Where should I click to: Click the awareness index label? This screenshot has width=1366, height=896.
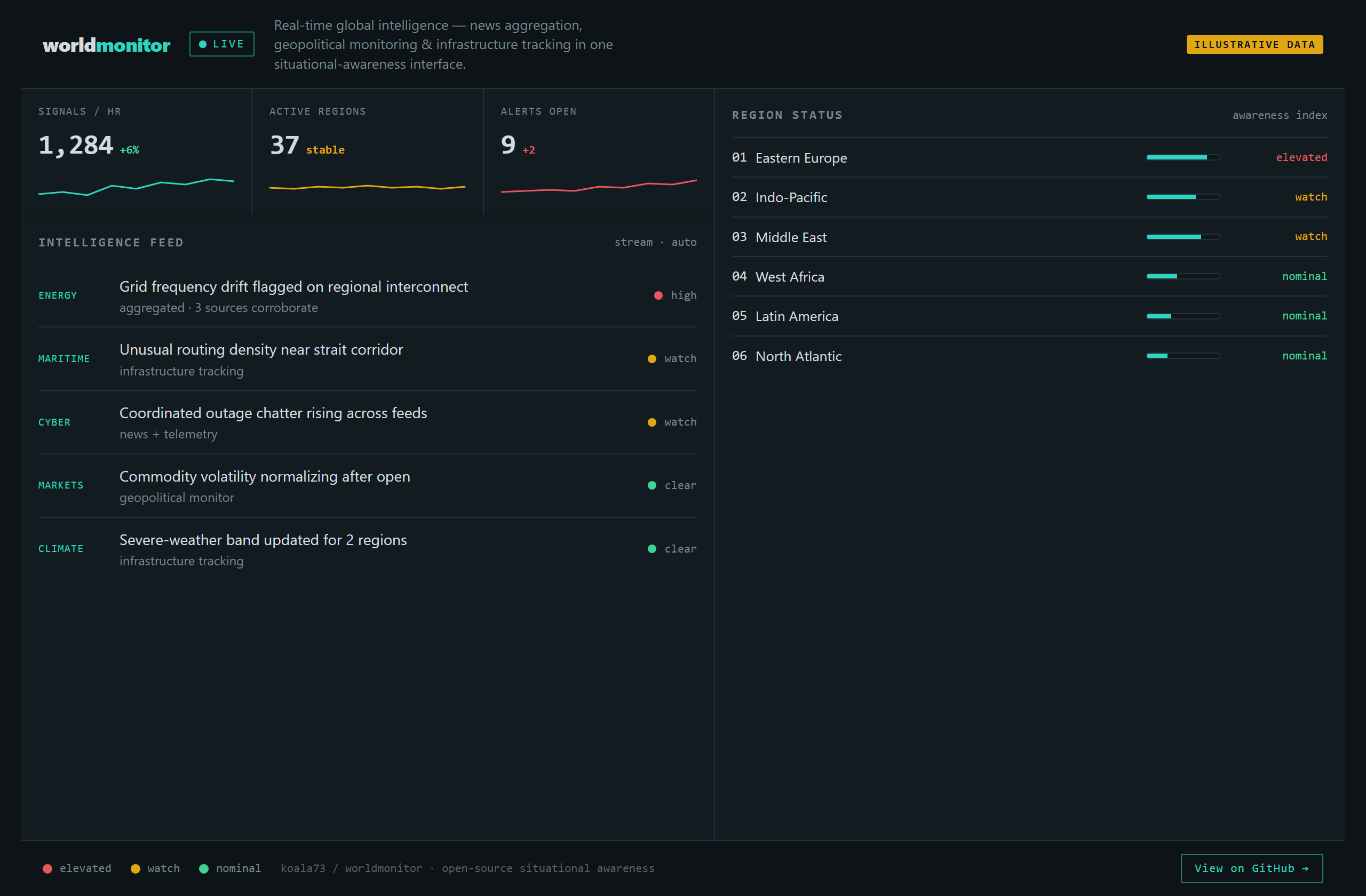tap(1280, 115)
